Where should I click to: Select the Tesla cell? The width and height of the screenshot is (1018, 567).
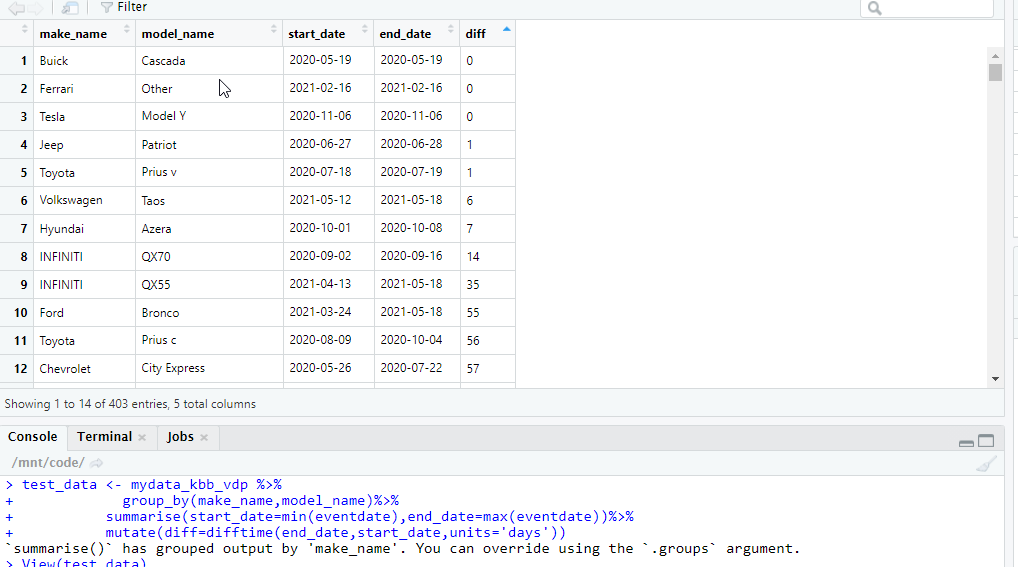tap(84, 116)
